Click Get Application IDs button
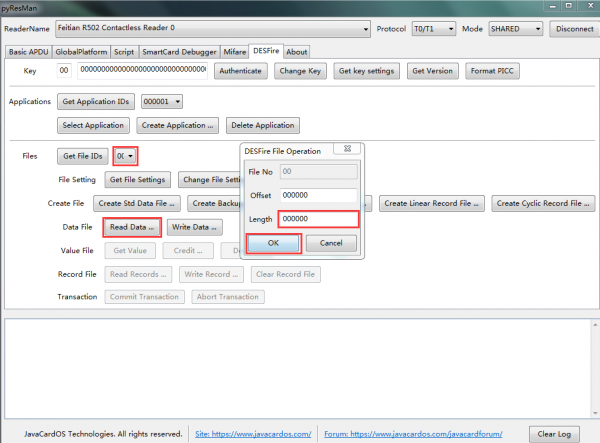 96,101
